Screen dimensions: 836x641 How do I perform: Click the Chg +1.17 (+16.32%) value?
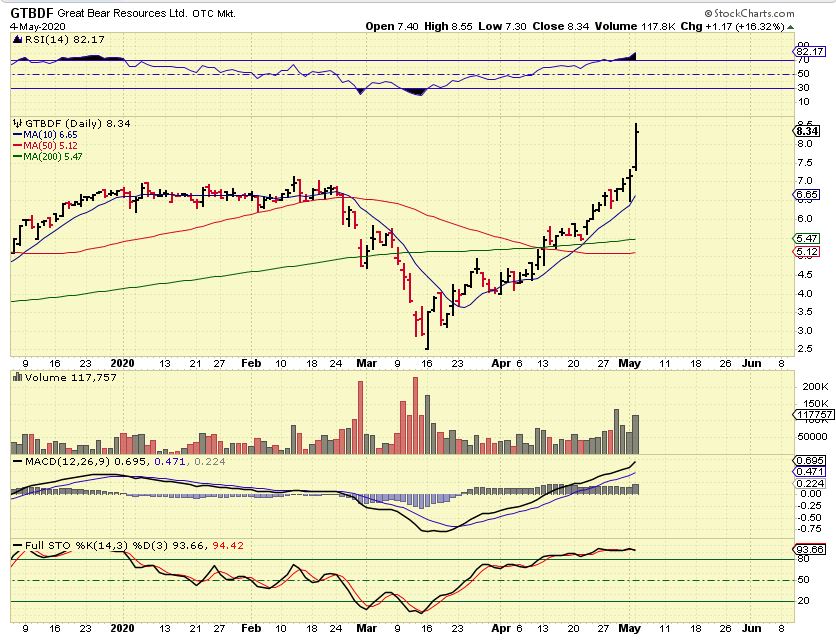(732, 26)
